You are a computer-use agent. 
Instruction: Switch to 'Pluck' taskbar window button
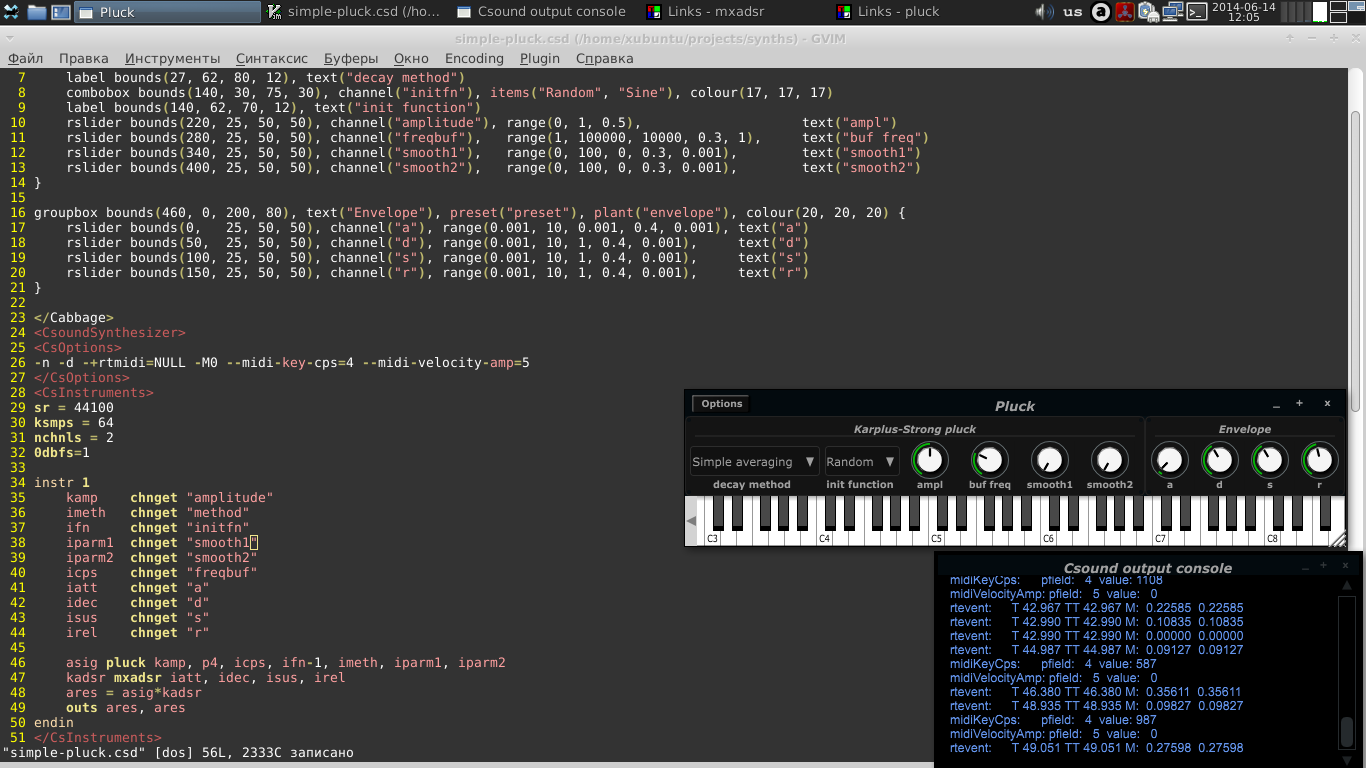pyautogui.click(x=167, y=12)
